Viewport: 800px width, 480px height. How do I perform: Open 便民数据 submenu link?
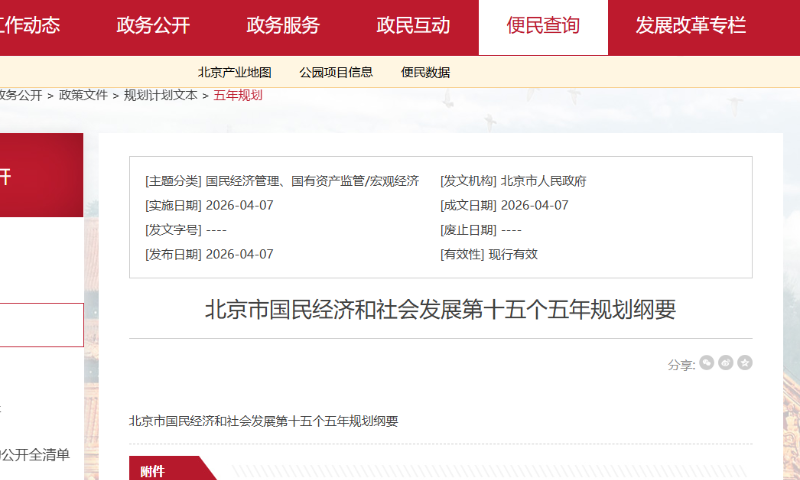[x=426, y=72]
